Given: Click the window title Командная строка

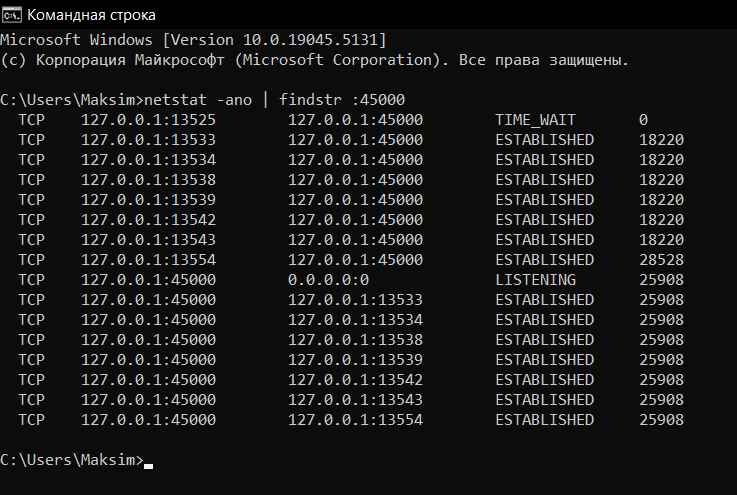Looking at the screenshot, I should 91,15.
